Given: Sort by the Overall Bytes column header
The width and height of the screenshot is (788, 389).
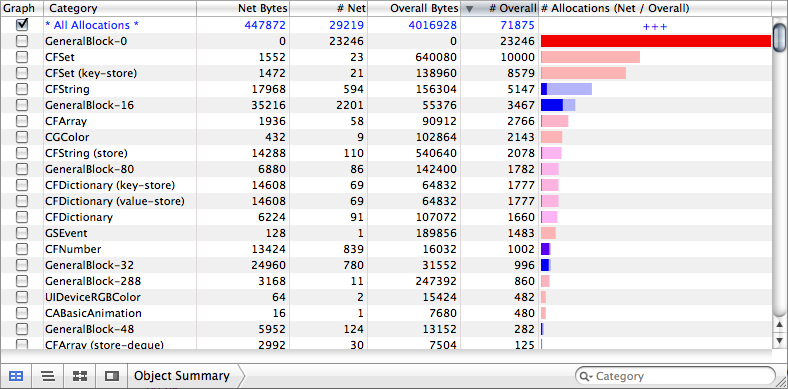Looking at the screenshot, I should pyautogui.click(x=414, y=9).
